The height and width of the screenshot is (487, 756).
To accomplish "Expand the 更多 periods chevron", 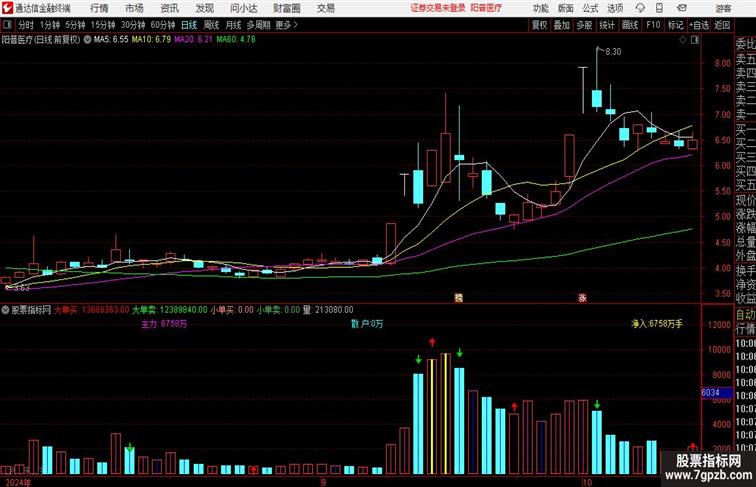I will click(x=287, y=25).
